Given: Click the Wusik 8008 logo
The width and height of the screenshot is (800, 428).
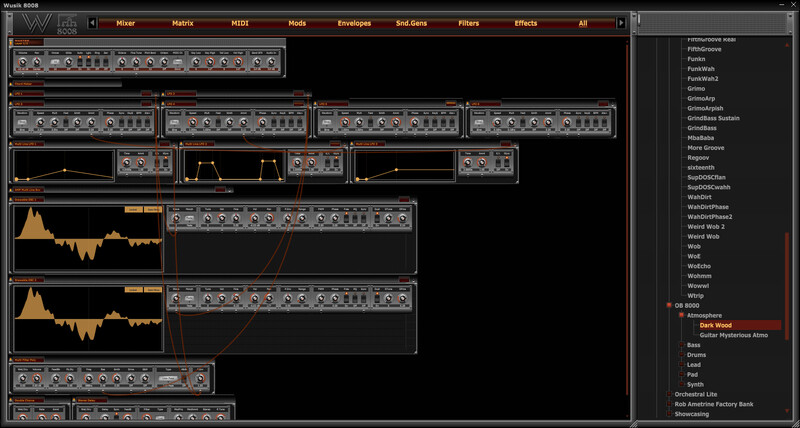Looking at the screenshot, I should (x=45, y=23).
